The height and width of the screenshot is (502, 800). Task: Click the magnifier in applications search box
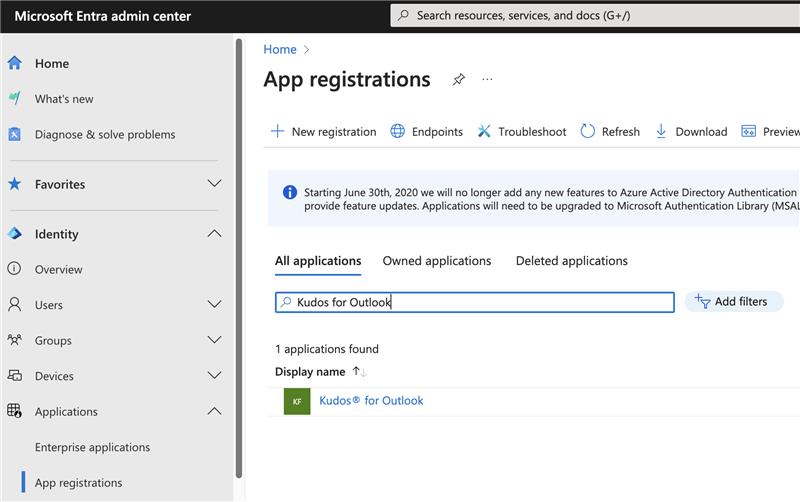[x=286, y=302]
